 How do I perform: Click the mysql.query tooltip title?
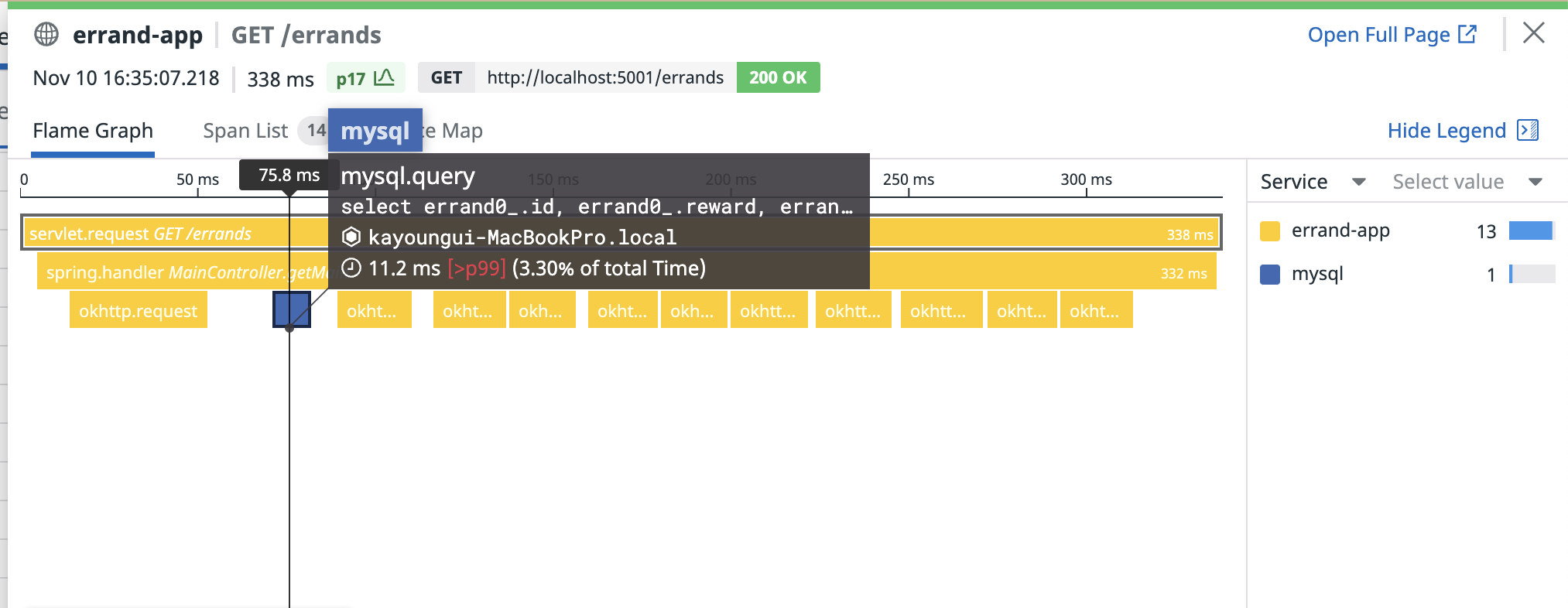408,176
